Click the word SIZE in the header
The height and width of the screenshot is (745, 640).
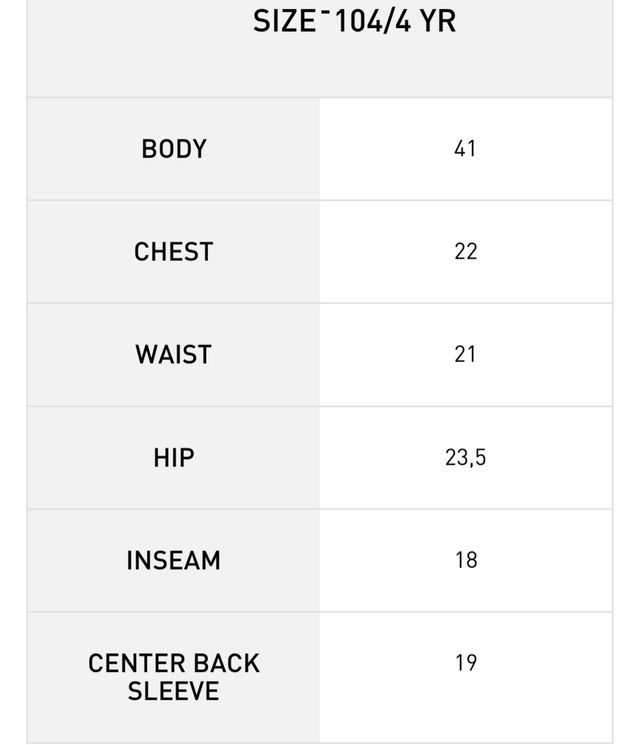(284, 21)
